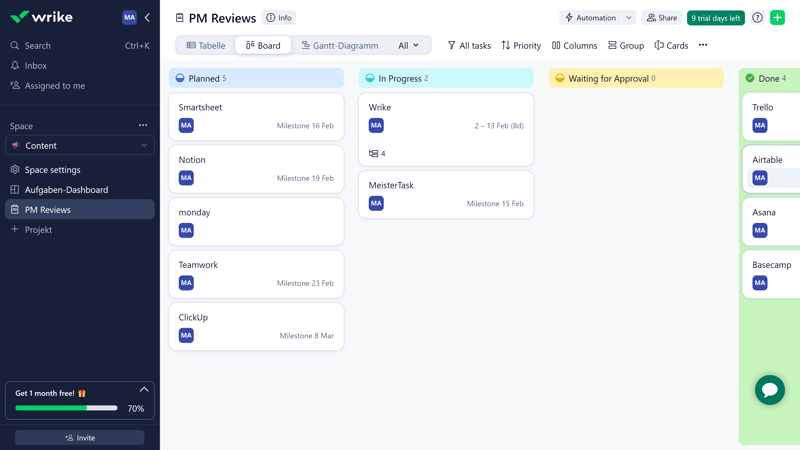
Task: Switch to the Gantt-Diagramm tab
Action: [340, 45]
